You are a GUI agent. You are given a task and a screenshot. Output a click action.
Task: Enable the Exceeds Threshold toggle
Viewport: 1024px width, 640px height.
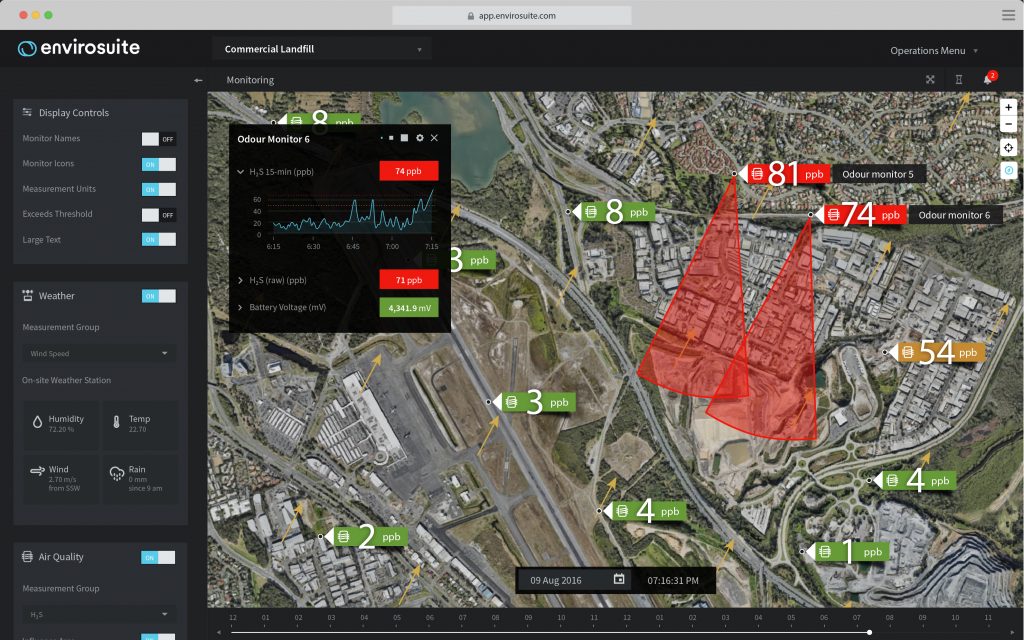coord(159,214)
